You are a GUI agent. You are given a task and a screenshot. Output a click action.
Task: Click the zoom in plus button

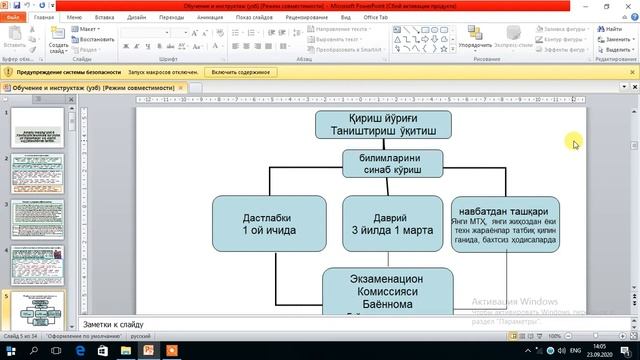622,336
